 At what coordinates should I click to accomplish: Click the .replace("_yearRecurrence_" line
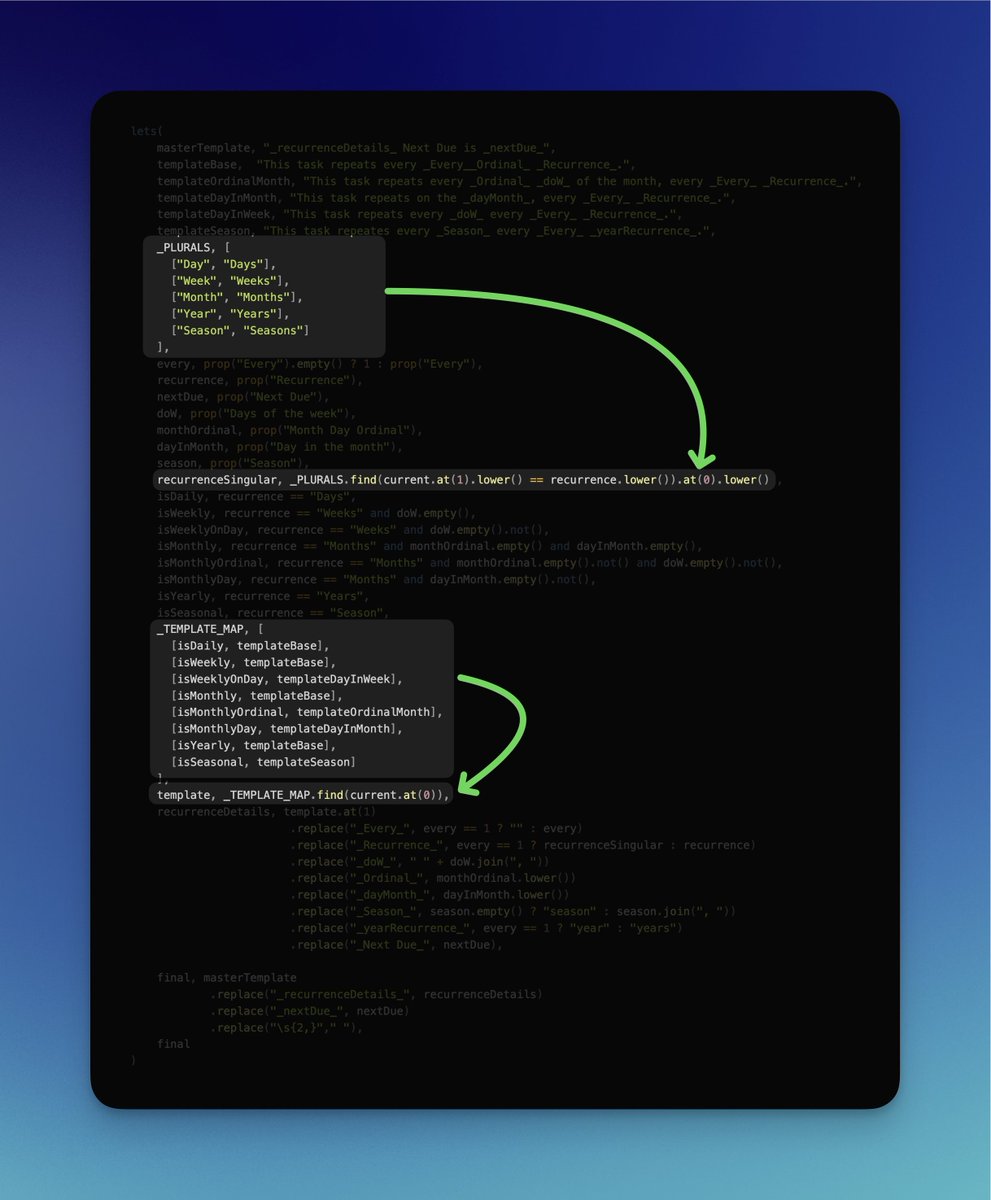point(486,928)
